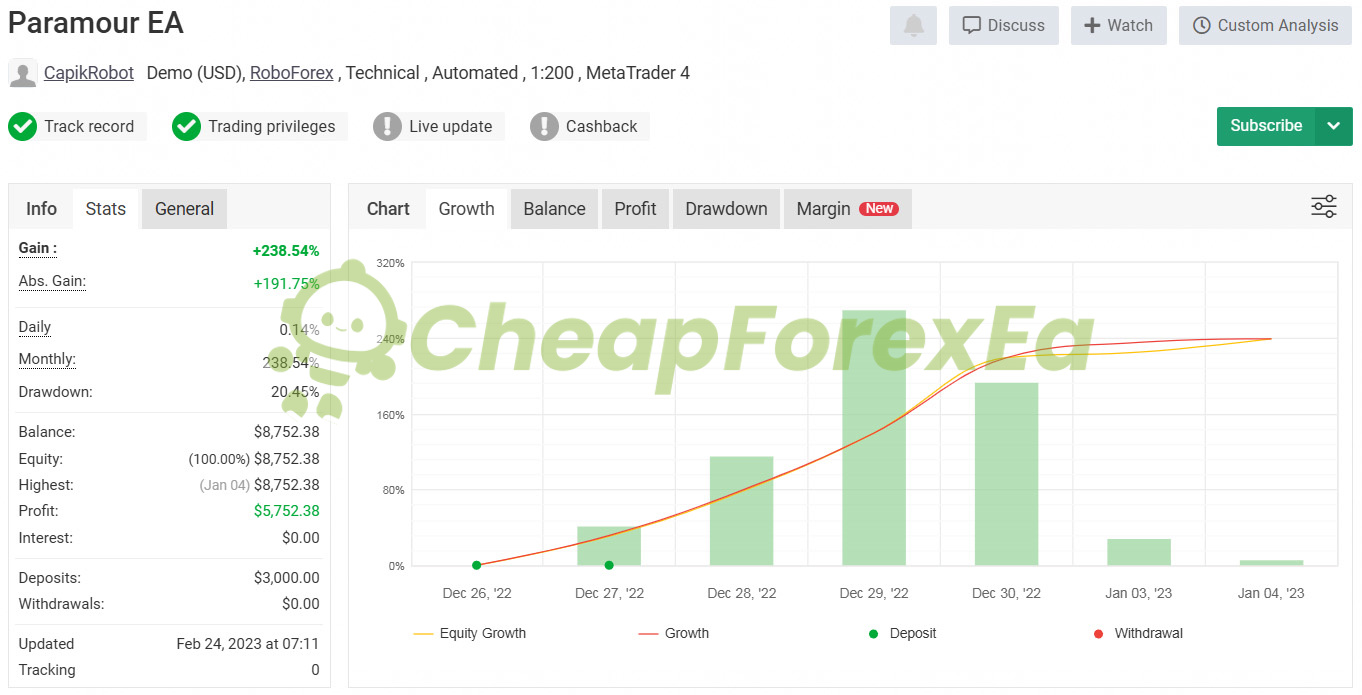Click the Jan 03 green bar
Screen dimensions: 1362x695
pyautogui.click(x=1139, y=552)
